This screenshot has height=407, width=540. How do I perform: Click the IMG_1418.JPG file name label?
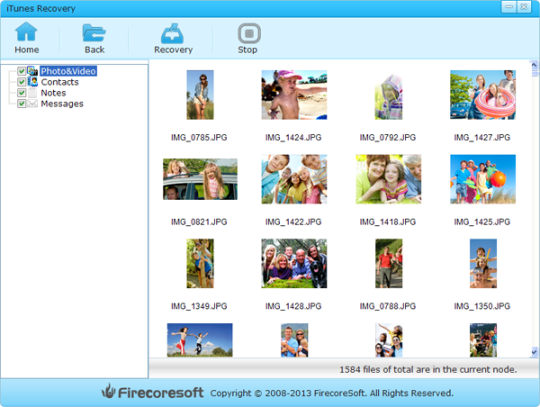(x=387, y=222)
